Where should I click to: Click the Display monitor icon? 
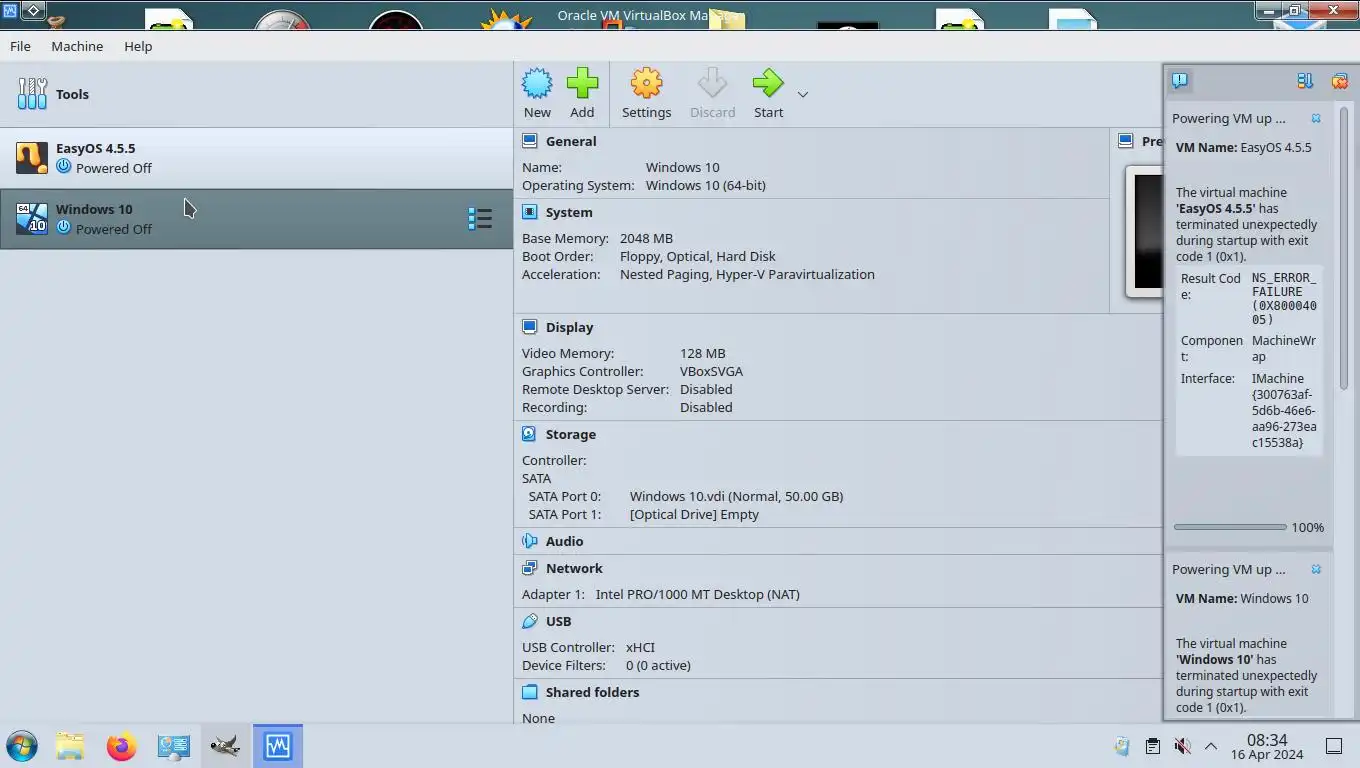coord(530,327)
